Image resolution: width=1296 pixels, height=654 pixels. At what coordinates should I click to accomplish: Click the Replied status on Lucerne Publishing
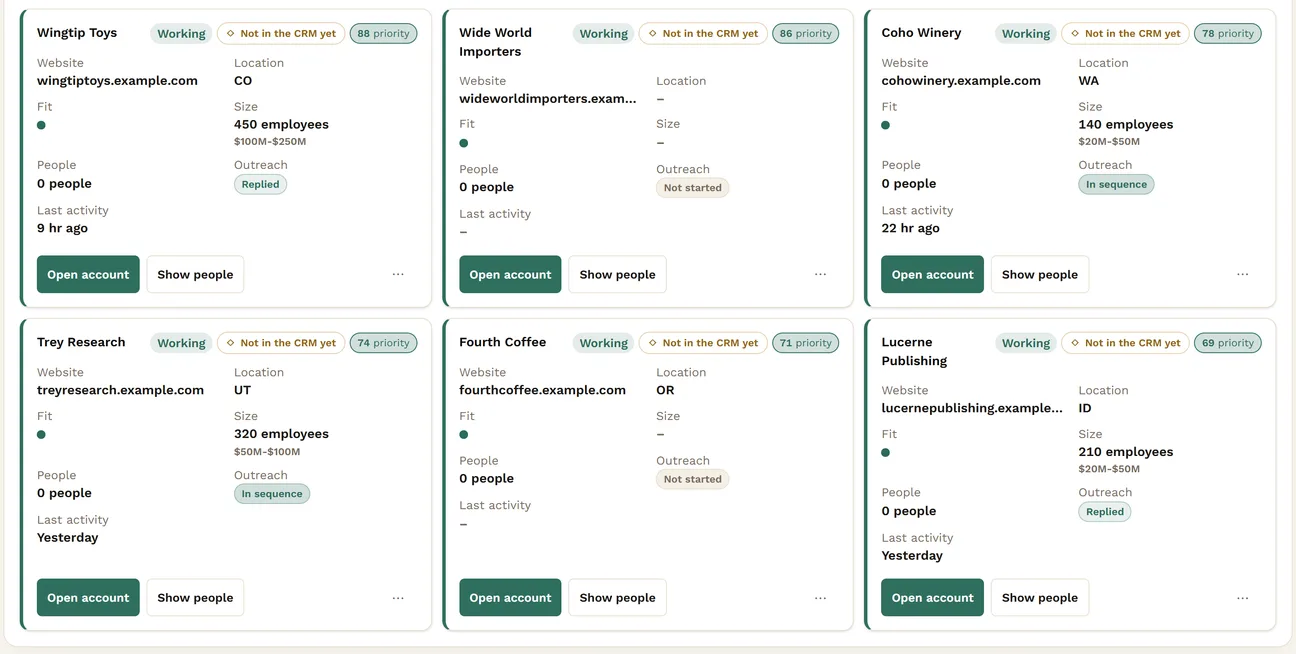(x=1104, y=511)
